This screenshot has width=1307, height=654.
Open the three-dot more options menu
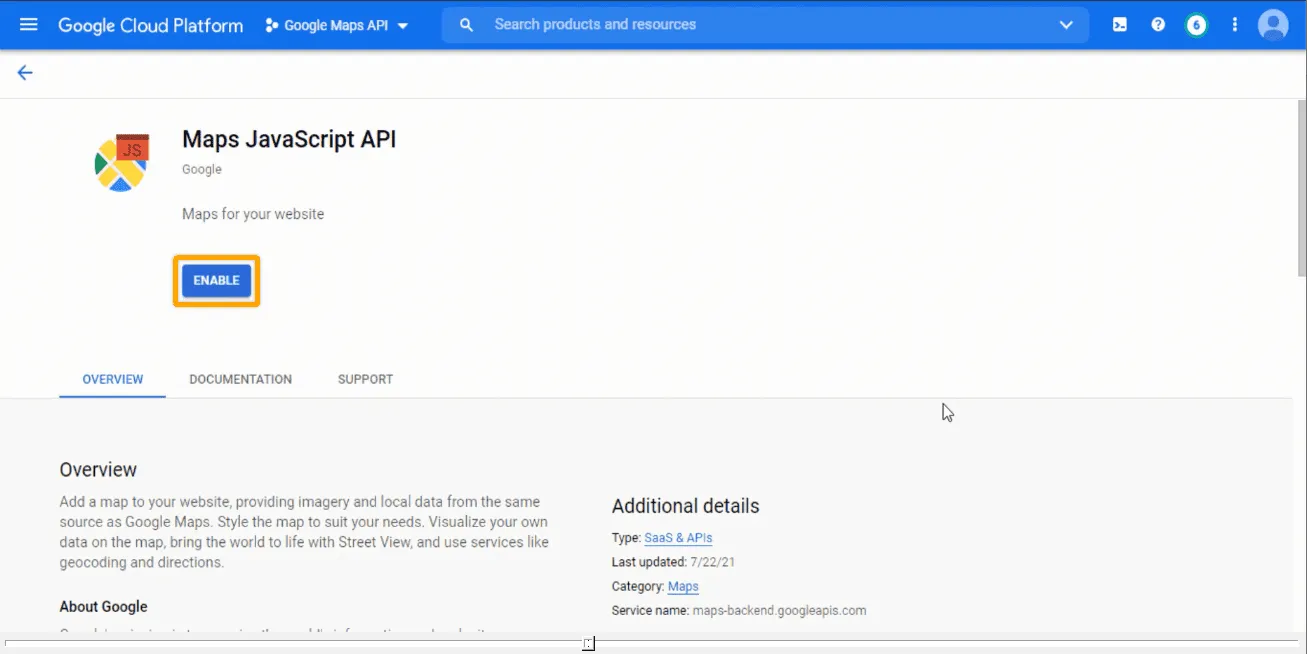pyautogui.click(x=1235, y=25)
